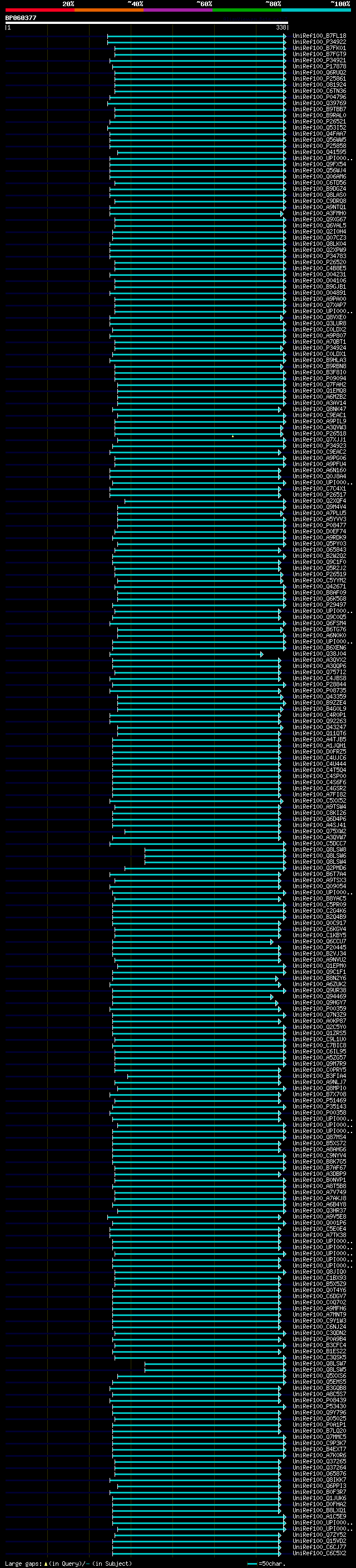
Task: Select the UniRef100_A9NTQ1 label
Action: 319,207
